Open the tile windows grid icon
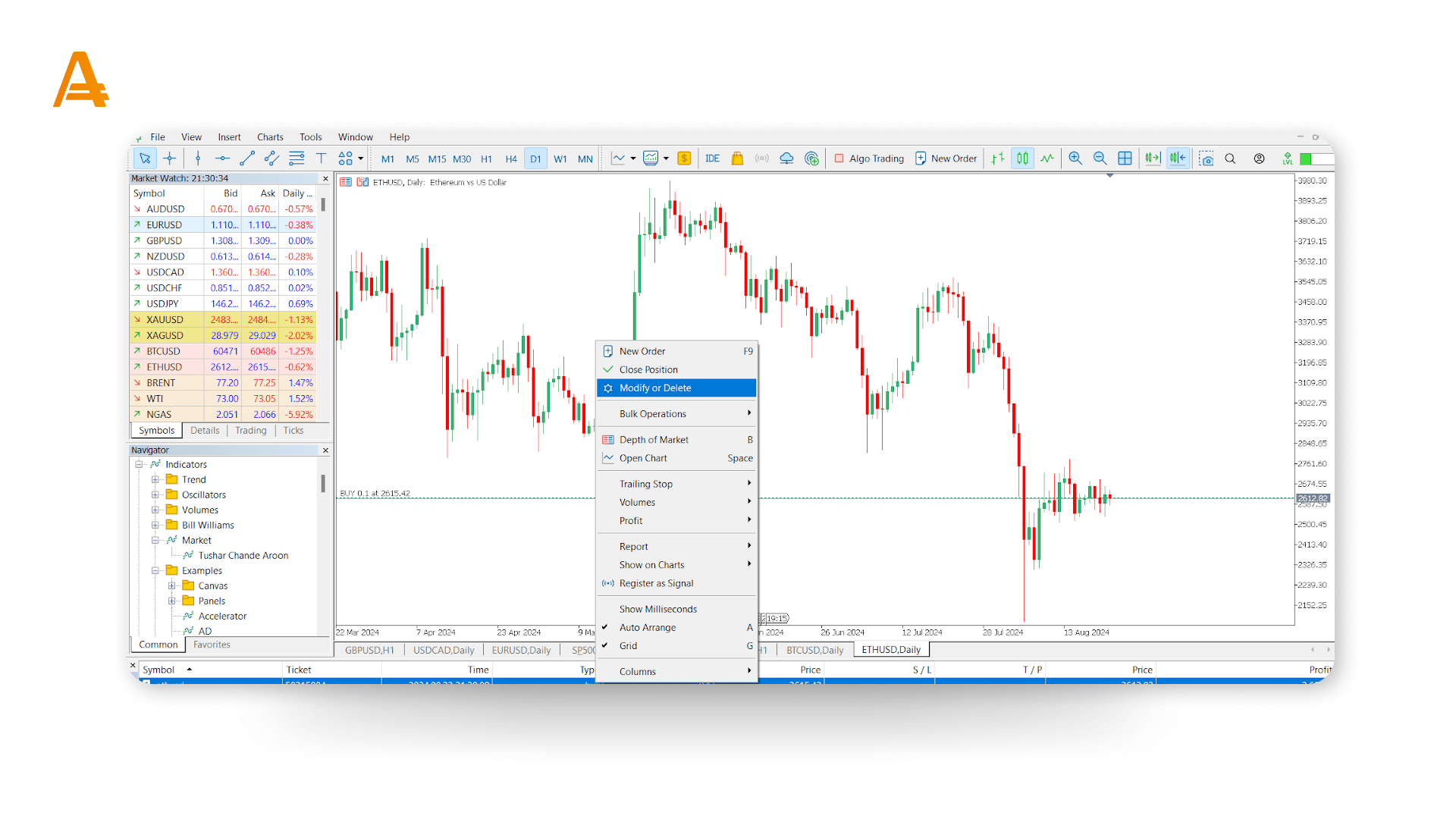 (x=1125, y=158)
